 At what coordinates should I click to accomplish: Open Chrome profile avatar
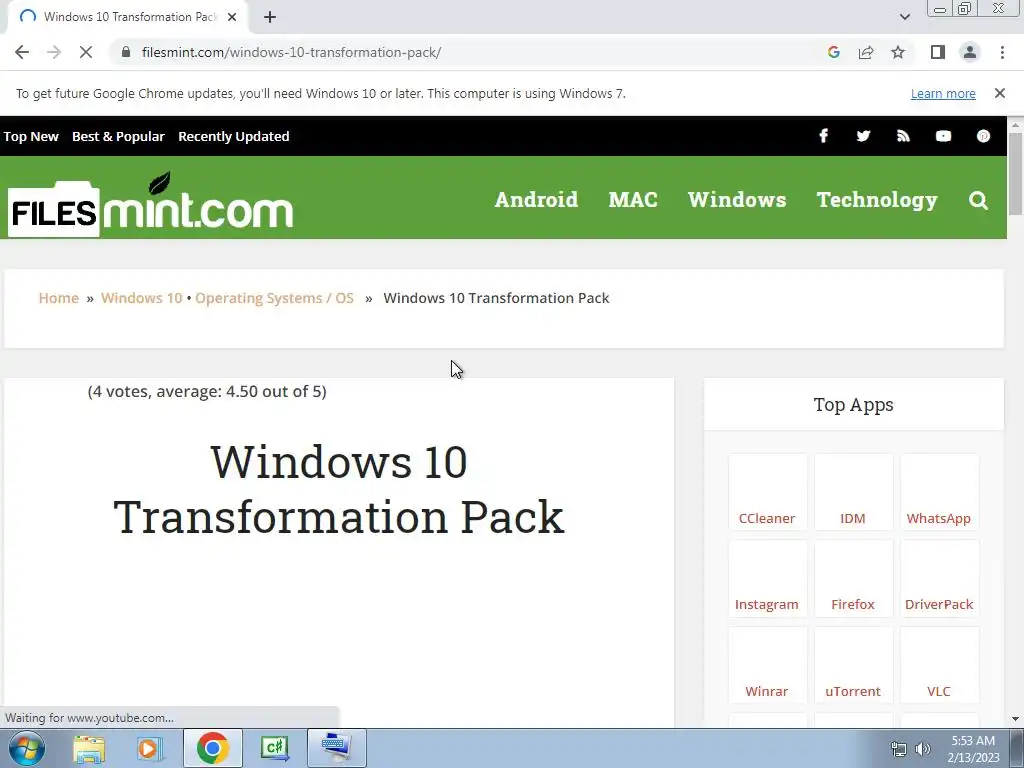point(970,52)
